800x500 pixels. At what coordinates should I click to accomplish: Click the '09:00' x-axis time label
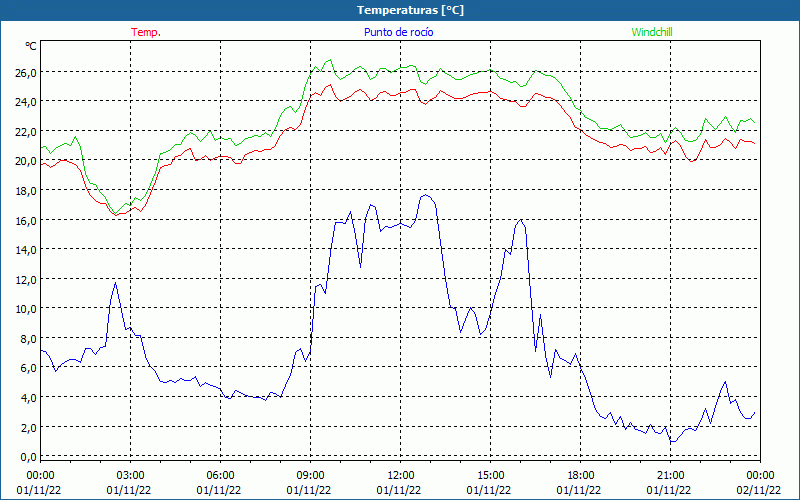click(310, 476)
